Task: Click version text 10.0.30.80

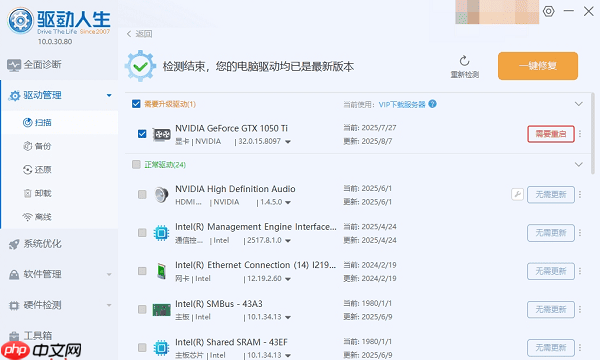Action: [55, 41]
